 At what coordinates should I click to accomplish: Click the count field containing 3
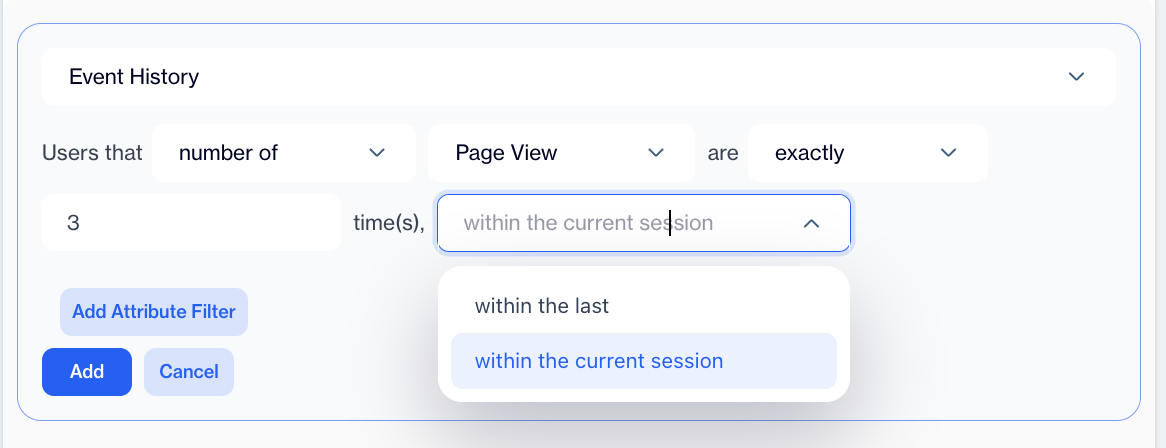click(191, 223)
